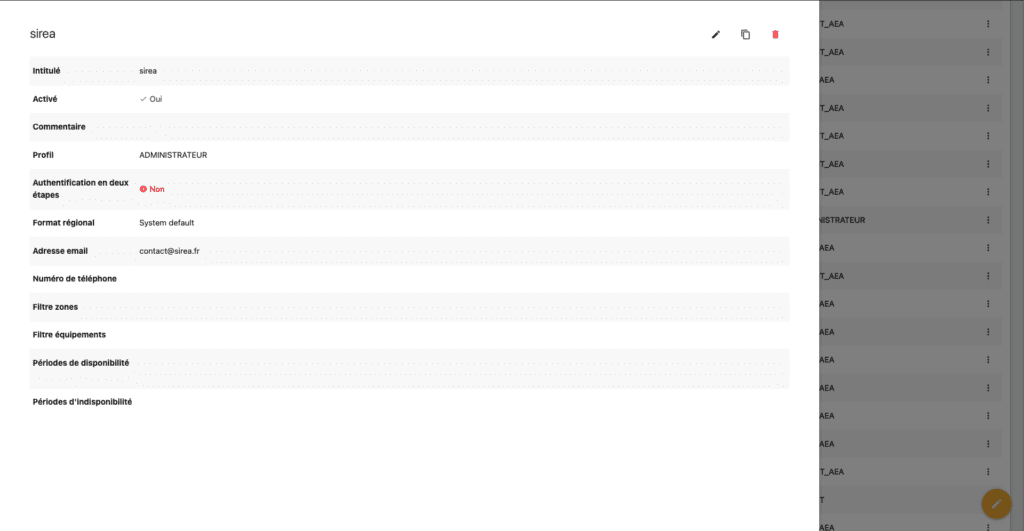Select the Périodes d'indisponibilité label
Image resolution: width=1024 pixels, height=531 pixels.
(x=82, y=402)
